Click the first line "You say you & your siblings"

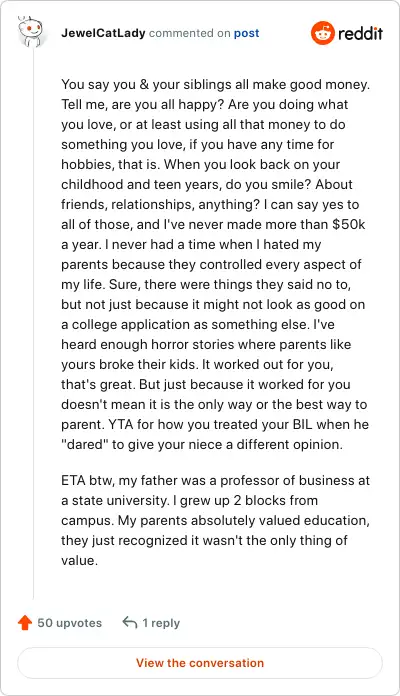[x=147, y=84]
